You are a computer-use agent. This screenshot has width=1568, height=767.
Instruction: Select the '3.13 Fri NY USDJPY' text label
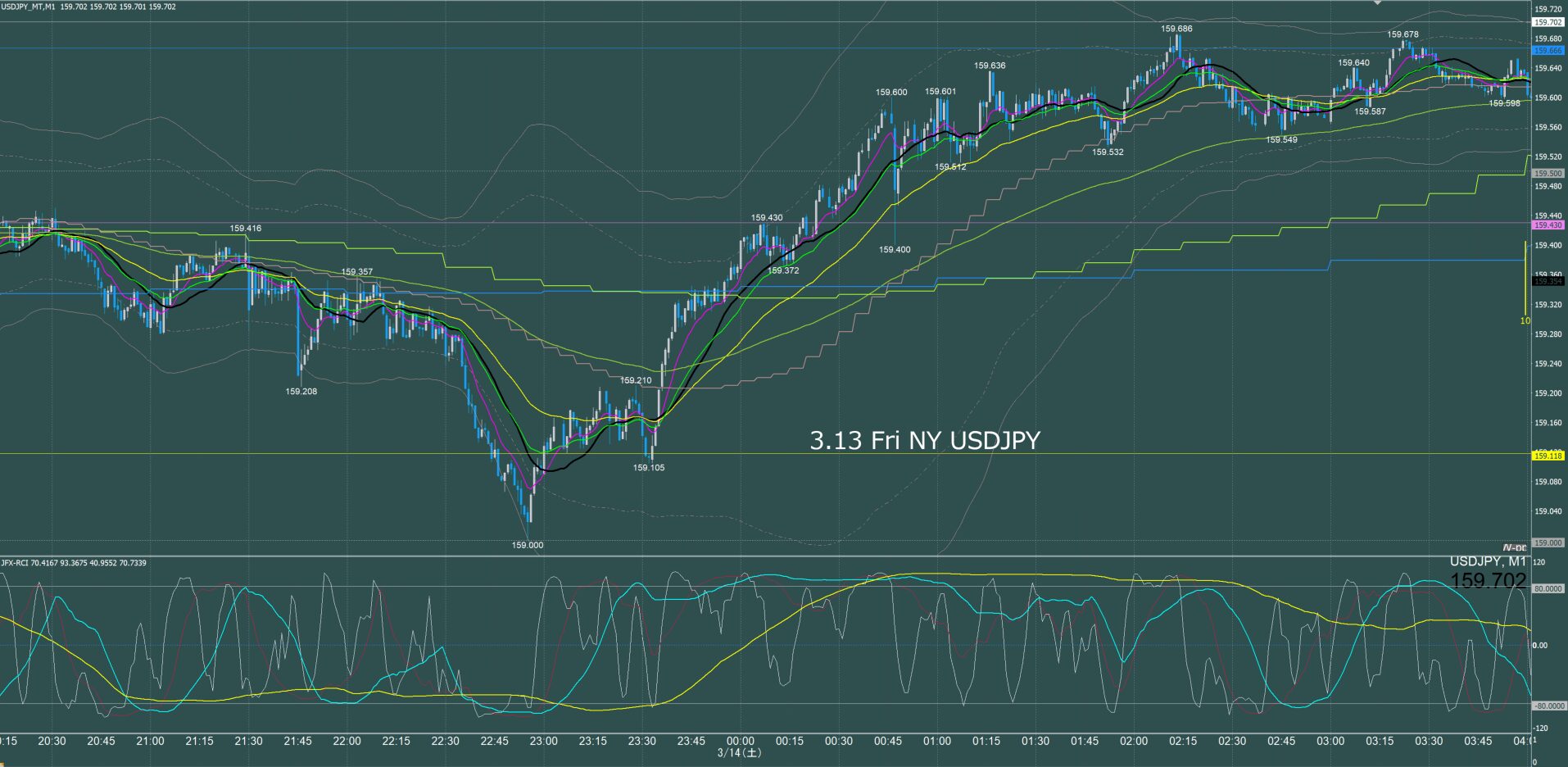click(924, 441)
